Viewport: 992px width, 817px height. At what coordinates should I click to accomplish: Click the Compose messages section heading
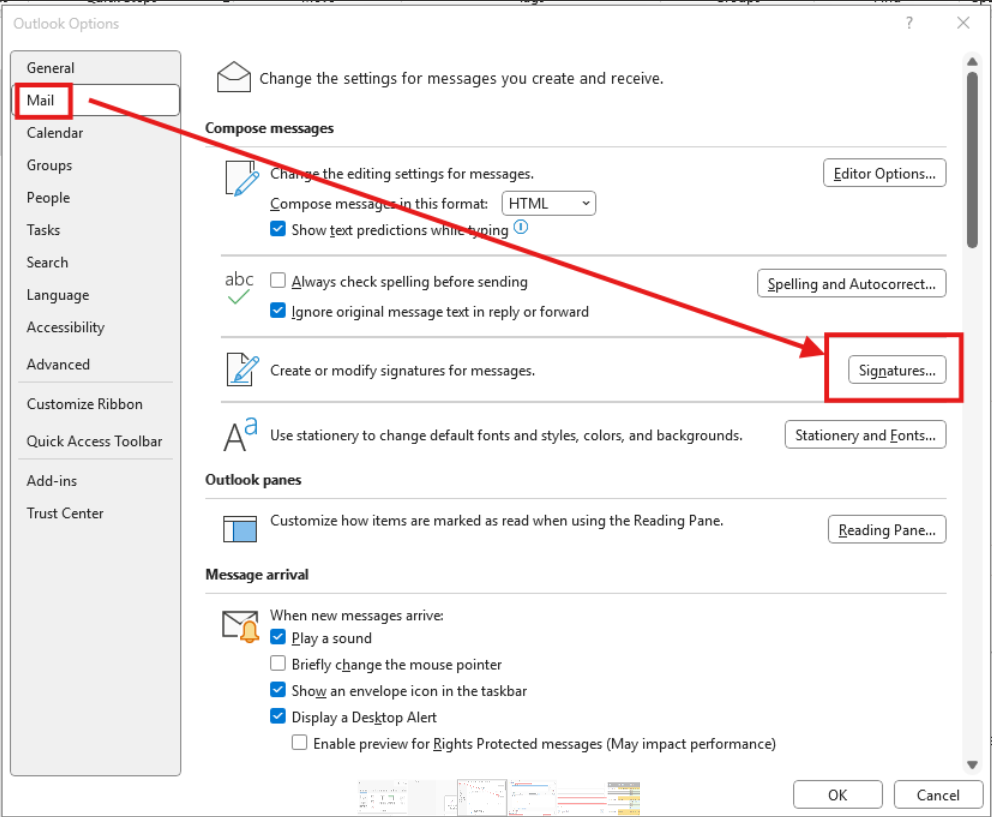pyautogui.click(x=270, y=128)
